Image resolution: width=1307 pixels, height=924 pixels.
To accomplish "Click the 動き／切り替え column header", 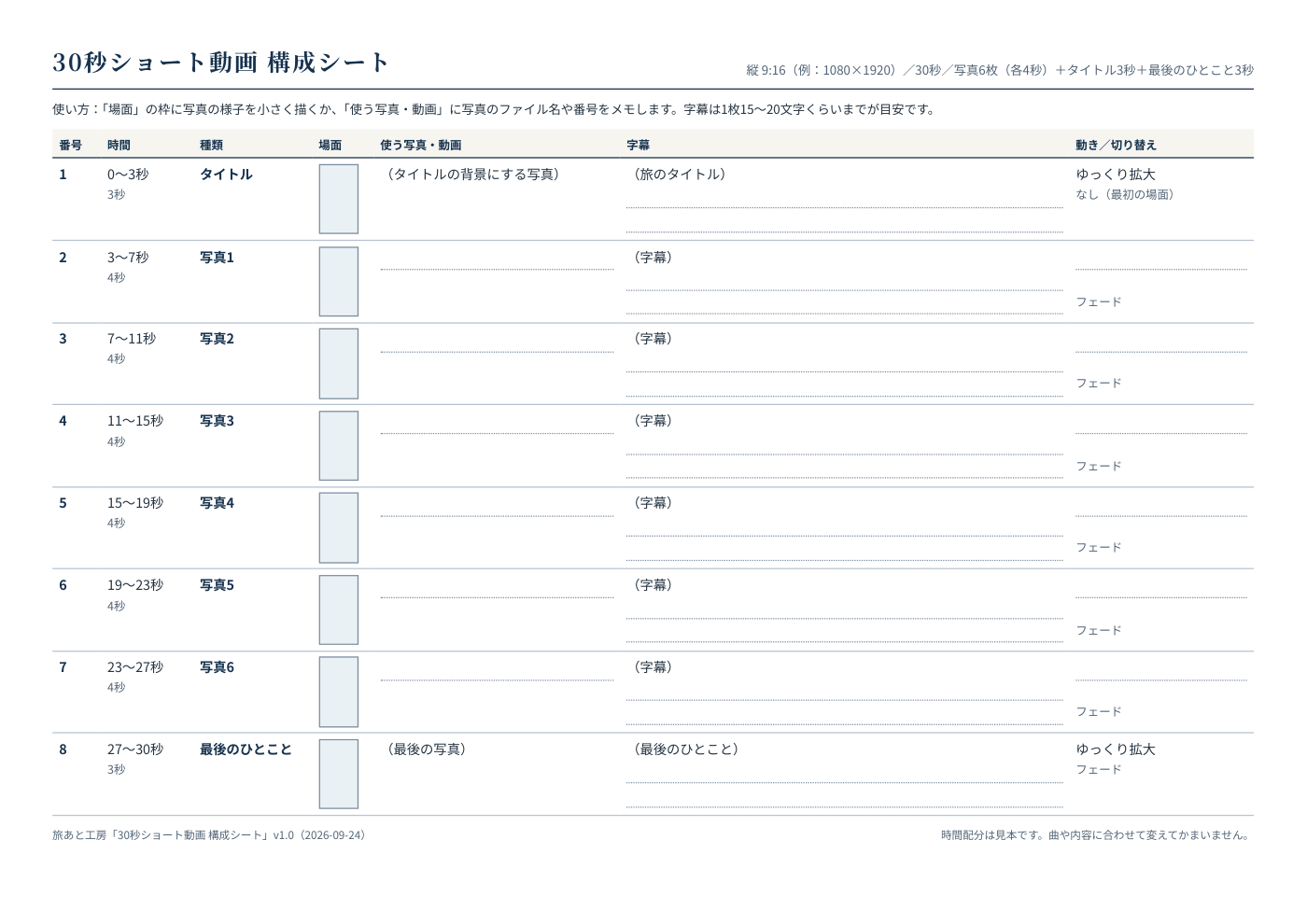I will point(1116,145).
